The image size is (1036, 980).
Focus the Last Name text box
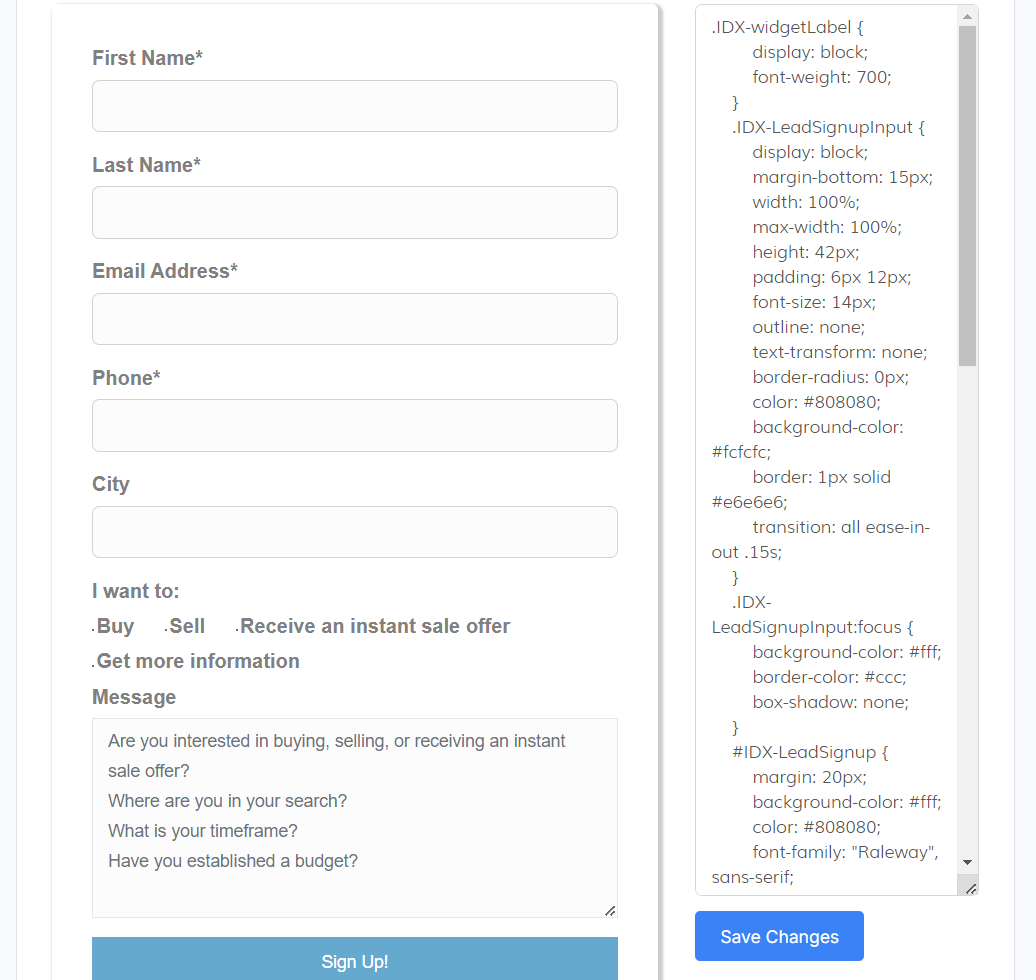tap(354, 212)
